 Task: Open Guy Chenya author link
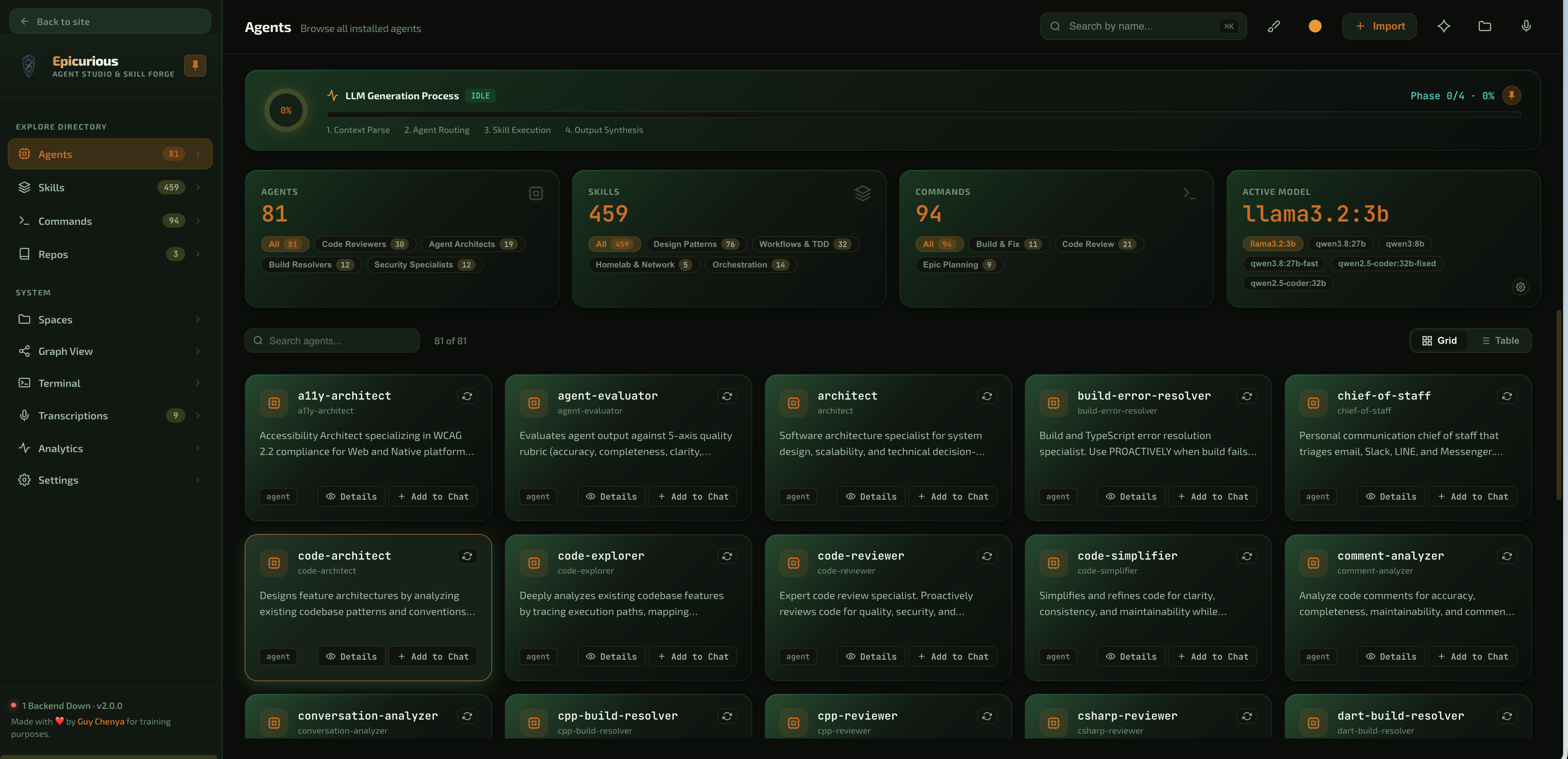[101, 721]
